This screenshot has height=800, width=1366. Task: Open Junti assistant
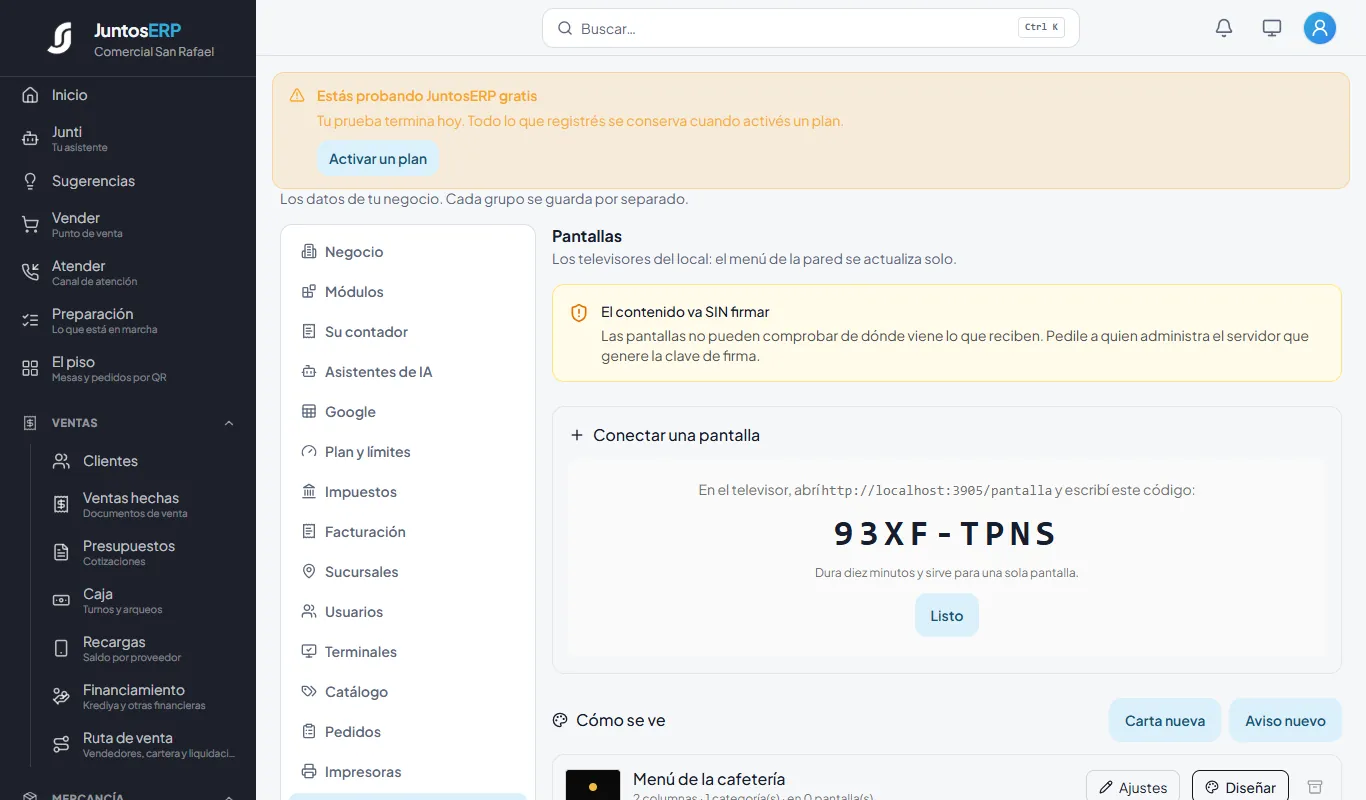pyautogui.click(x=128, y=138)
